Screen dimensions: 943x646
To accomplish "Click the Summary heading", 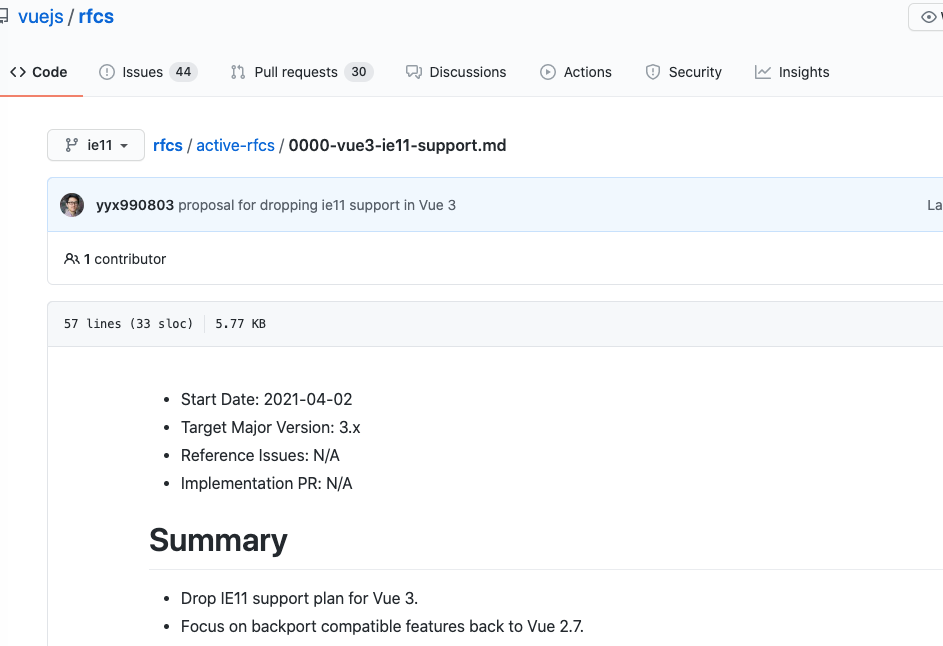I will (x=218, y=540).
